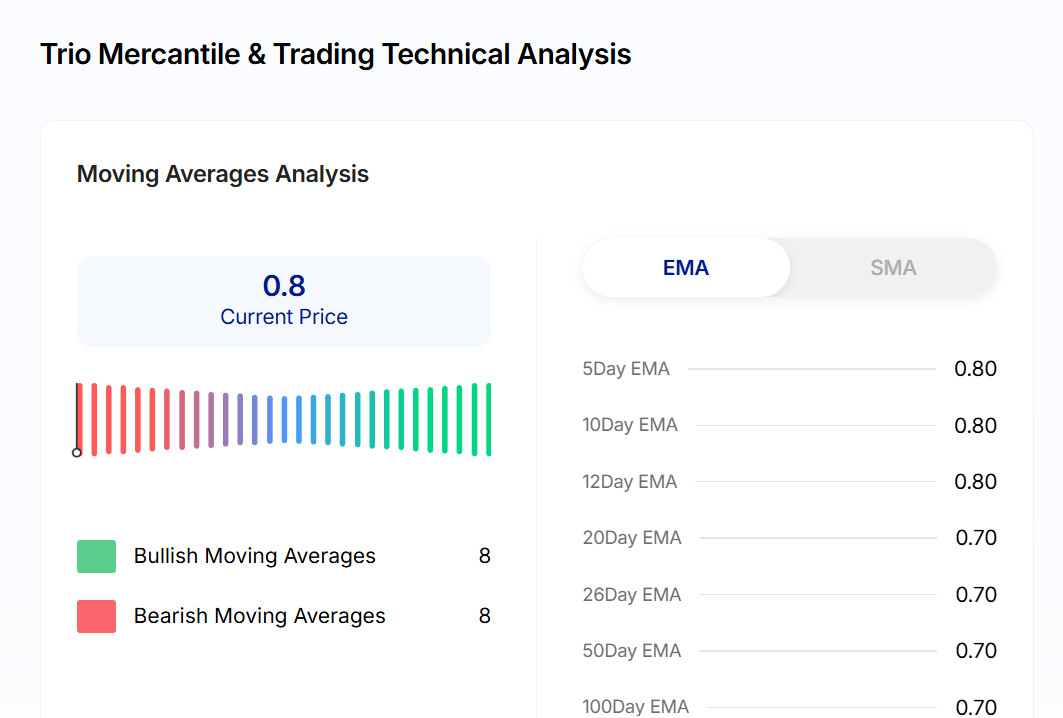Select the EMA tab
This screenshot has width=1063, height=718.
pos(686,268)
